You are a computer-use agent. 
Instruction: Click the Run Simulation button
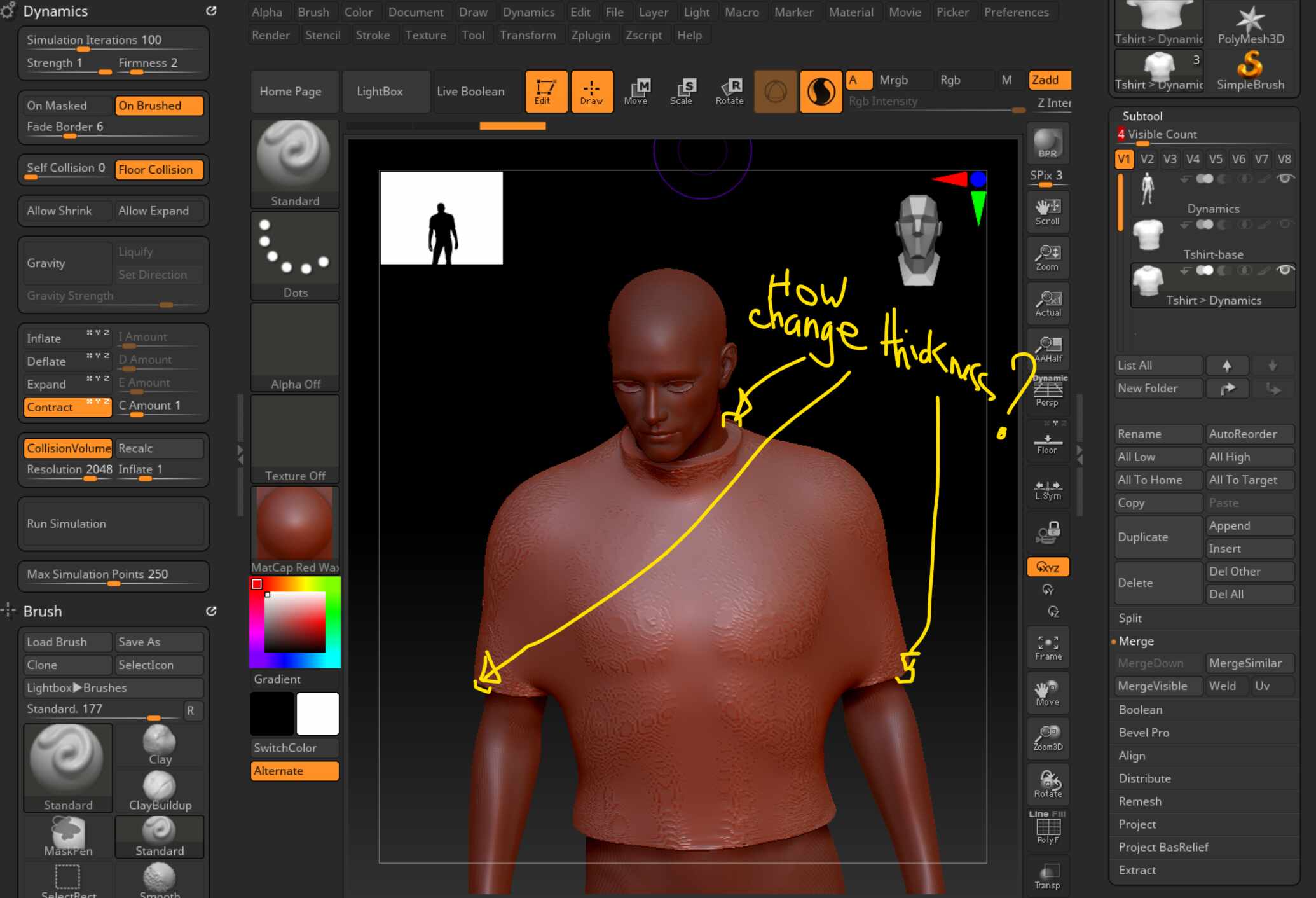click(113, 524)
